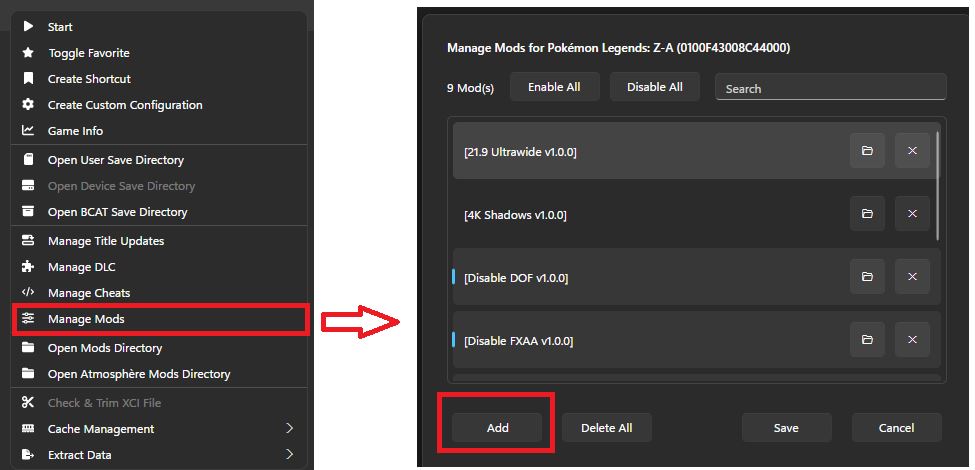This screenshot has height=470, width=975.
Task: Click the Enable All button
Action: [554, 87]
